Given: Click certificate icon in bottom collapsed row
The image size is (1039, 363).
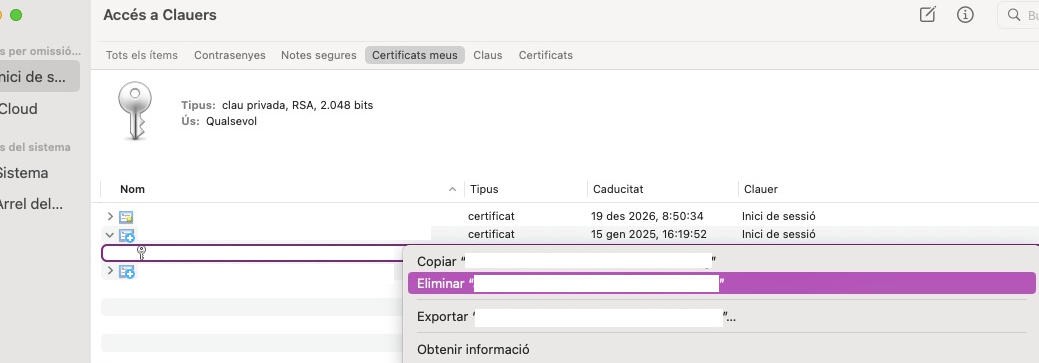Looking at the screenshot, I should [x=127, y=272].
